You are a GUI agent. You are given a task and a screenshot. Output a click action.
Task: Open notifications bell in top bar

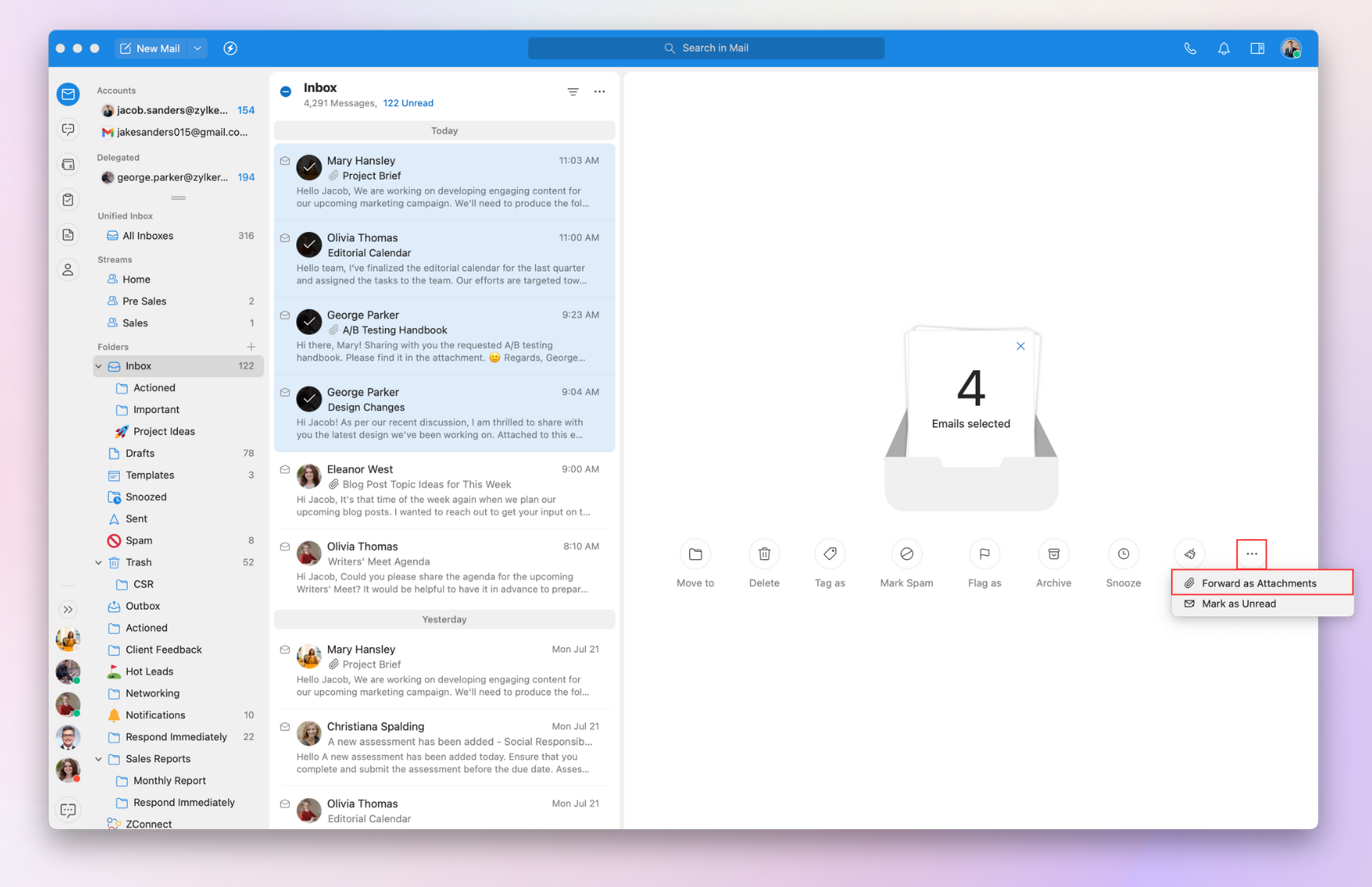[x=1224, y=48]
